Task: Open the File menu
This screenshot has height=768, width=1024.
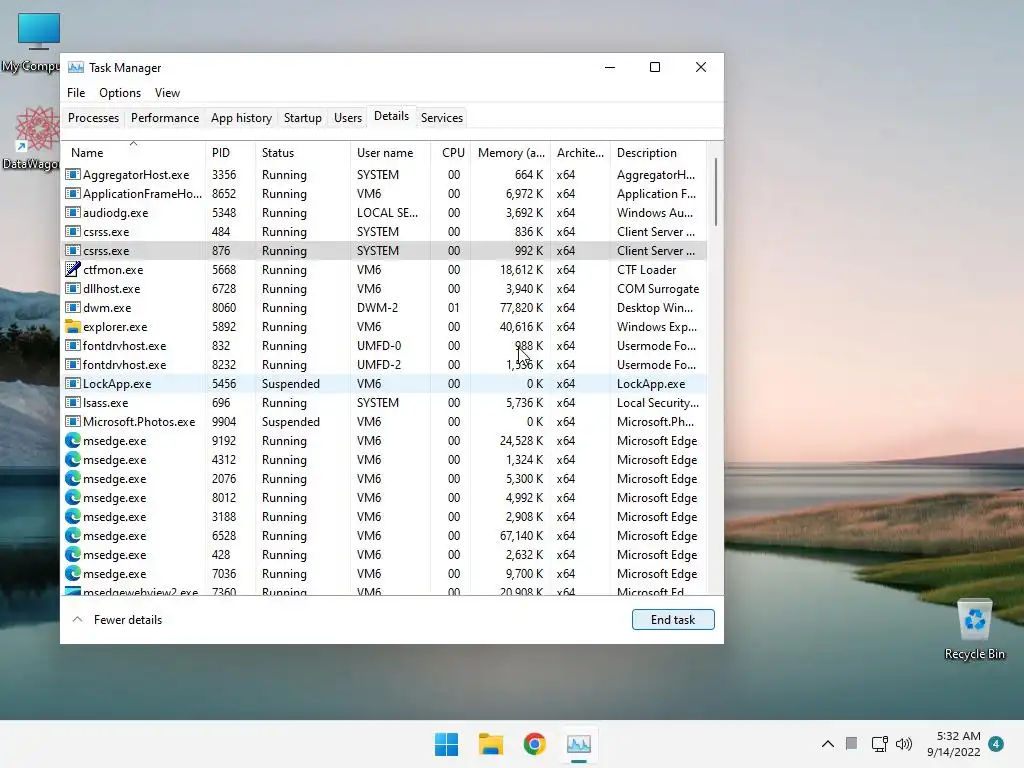Action: tap(76, 93)
